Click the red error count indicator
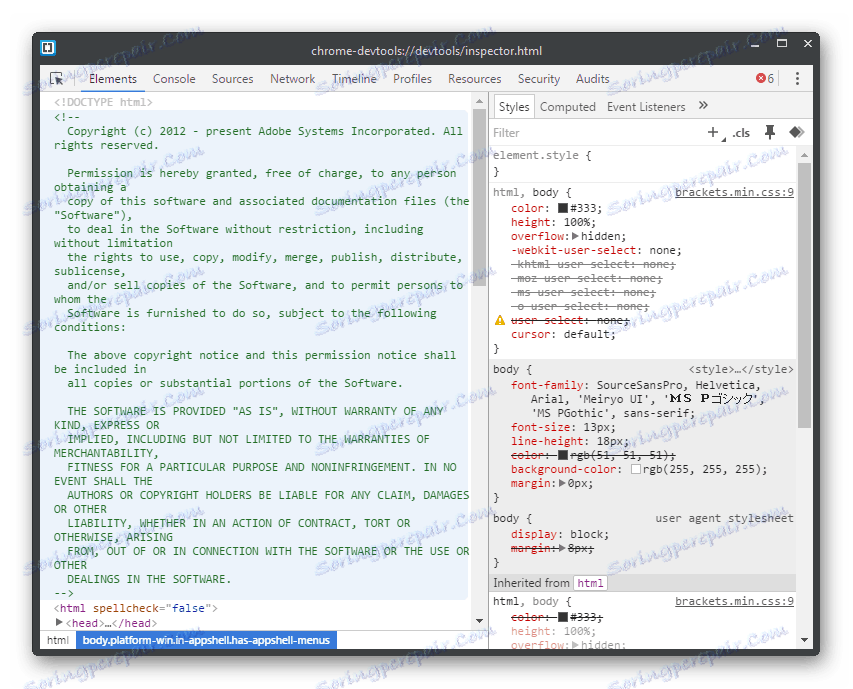 765,78
